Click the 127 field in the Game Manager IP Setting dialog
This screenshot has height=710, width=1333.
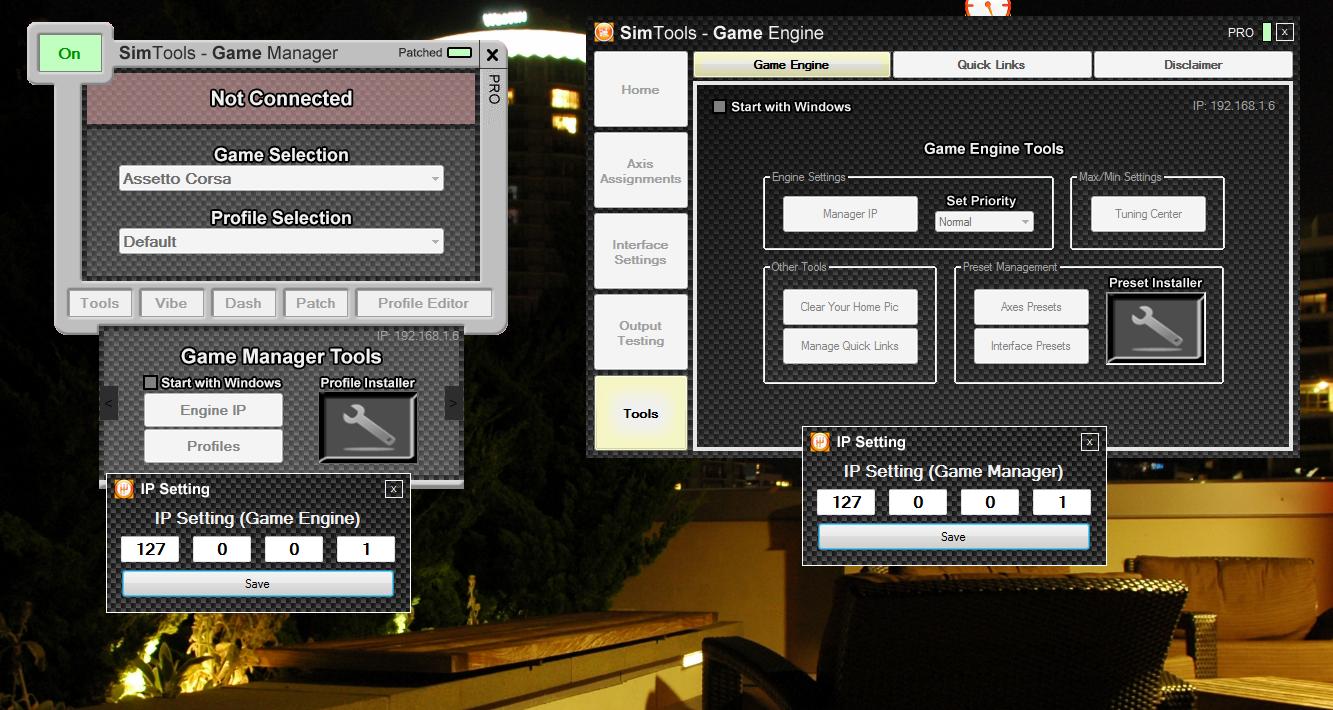[846, 502]
